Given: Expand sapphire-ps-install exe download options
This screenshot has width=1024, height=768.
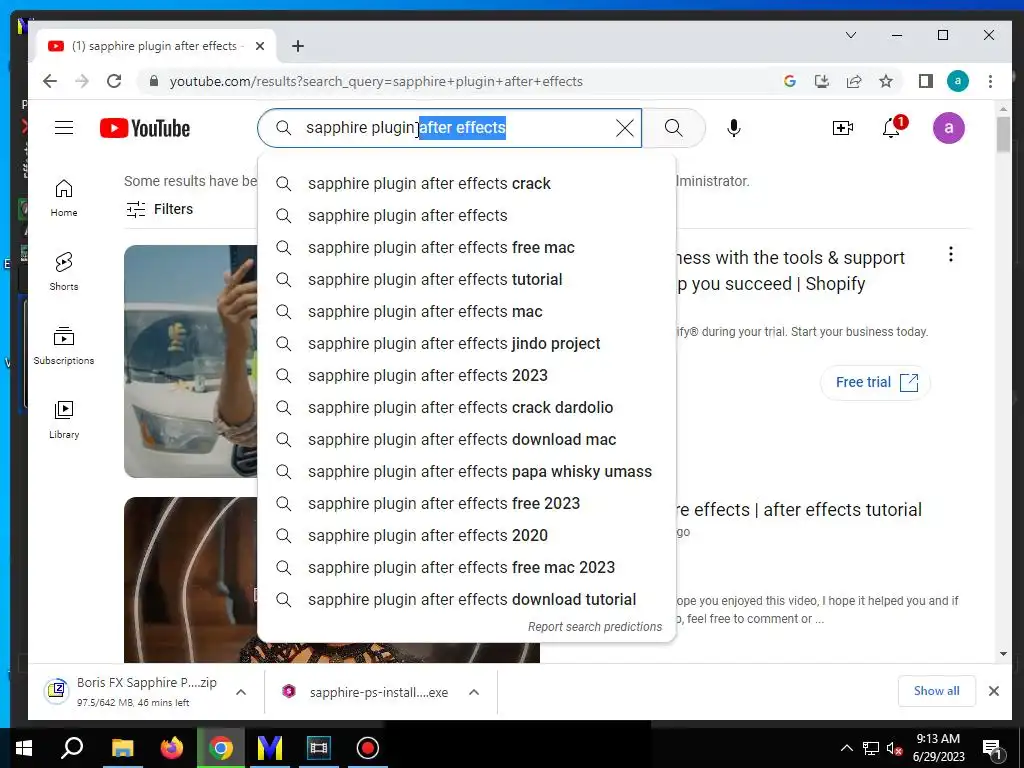Looking at the screenshot, I should [x=474, y=692].
